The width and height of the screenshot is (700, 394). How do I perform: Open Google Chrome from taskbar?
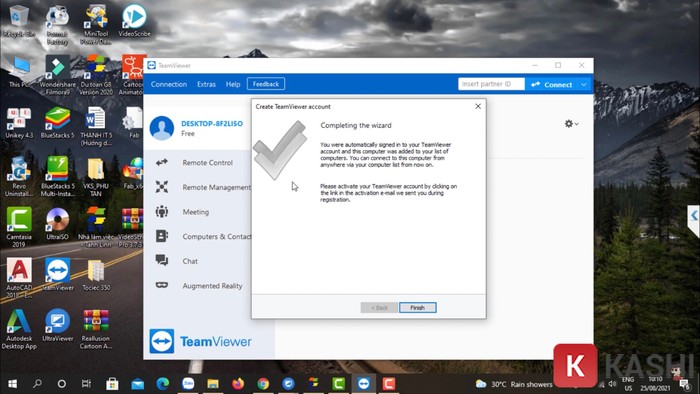pos(263,384)
